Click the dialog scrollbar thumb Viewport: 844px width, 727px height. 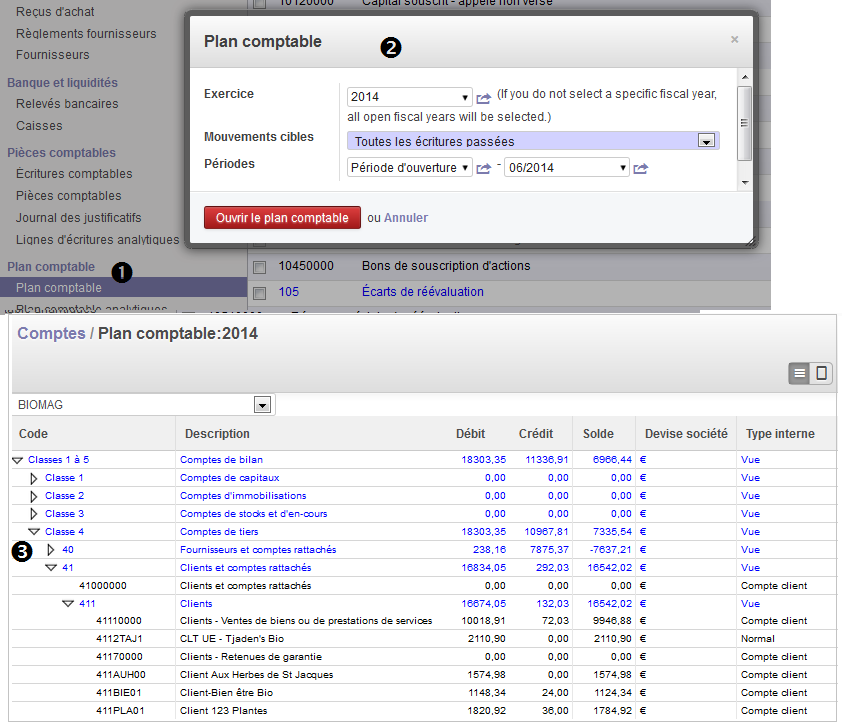point(744,123)
